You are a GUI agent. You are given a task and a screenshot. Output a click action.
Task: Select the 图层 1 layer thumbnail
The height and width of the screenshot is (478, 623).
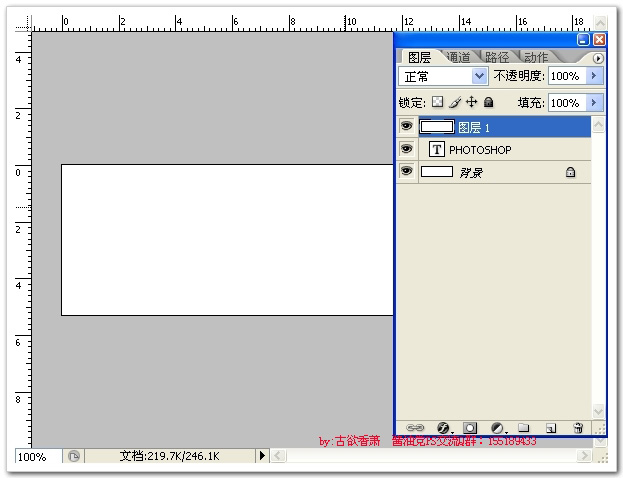coord(437,127)
